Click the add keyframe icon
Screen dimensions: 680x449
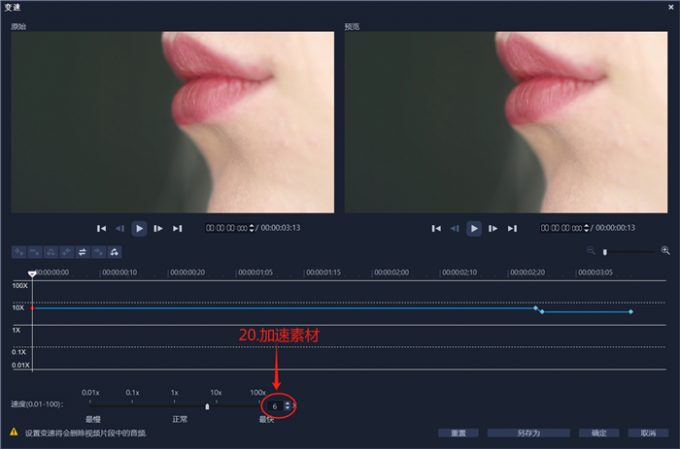[x=19, y=252]
